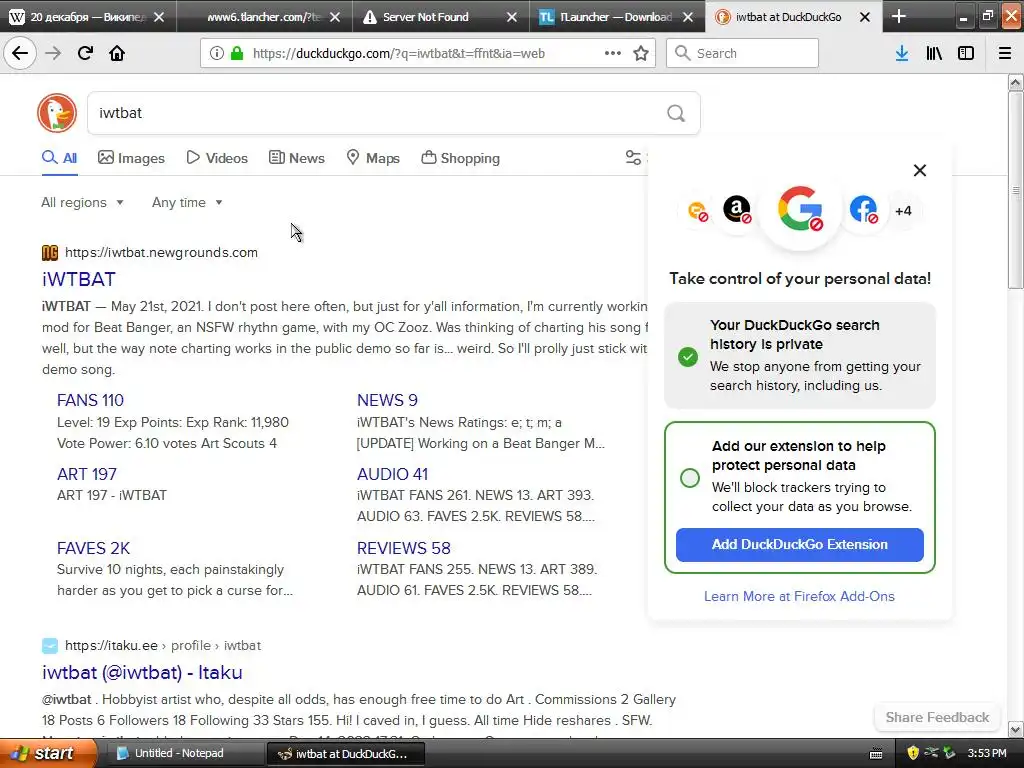Click the green search history checkmark
The image size is (1024, 768).
688,357
